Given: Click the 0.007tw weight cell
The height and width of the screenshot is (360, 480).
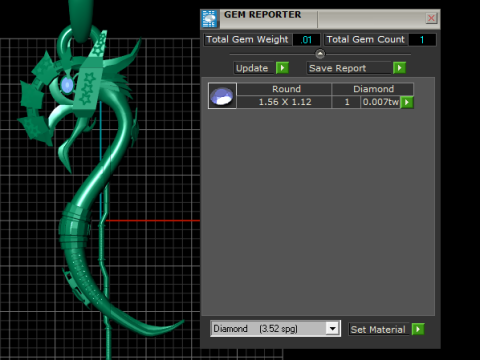Looking at the screenshot, I should point(380,102).
